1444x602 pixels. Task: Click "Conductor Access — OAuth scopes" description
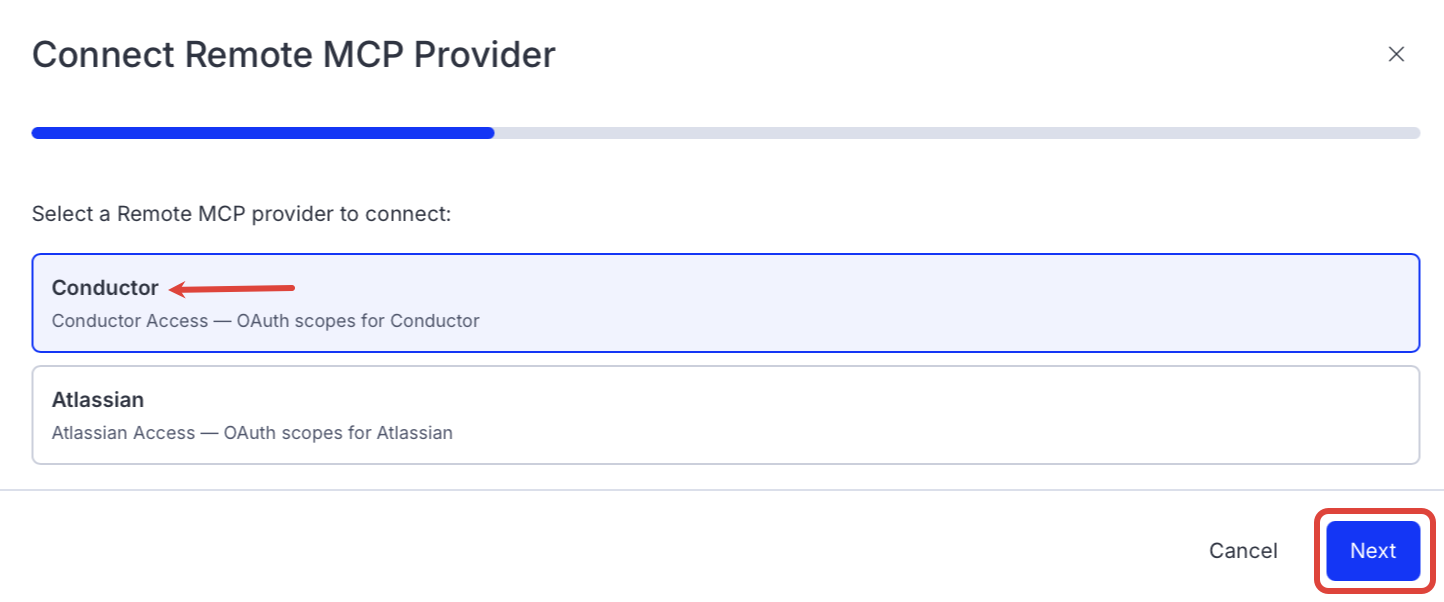[x=265, y=321]
